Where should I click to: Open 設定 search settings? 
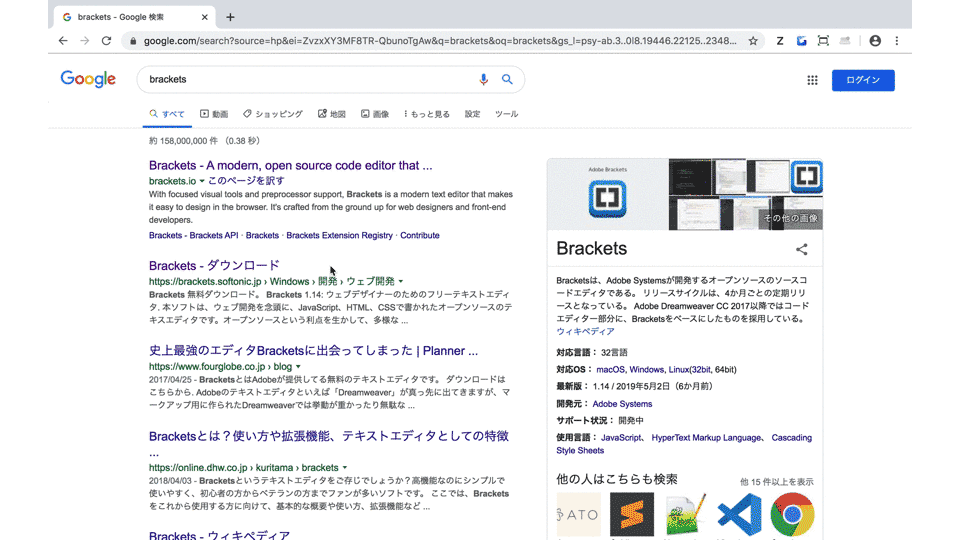472,114
